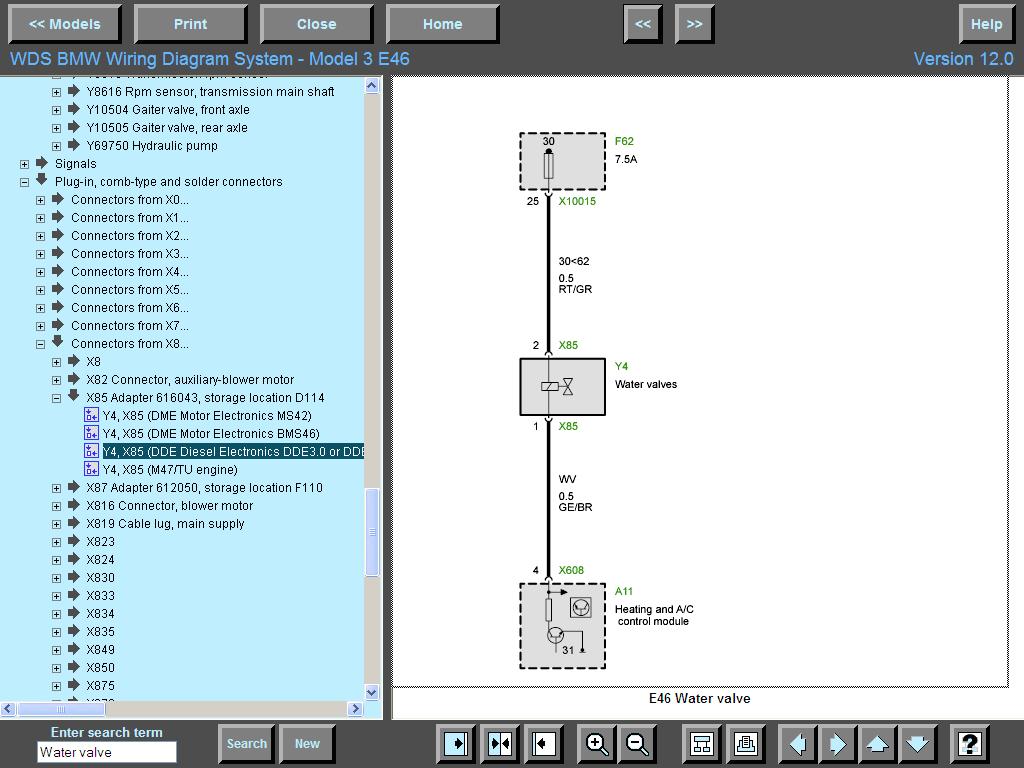The height and width of the screenshot is (768, 1024).
Task: Select the highlighted Y4, X85 DDE Diesel Electronics entry
Action: tap(233, 451)
